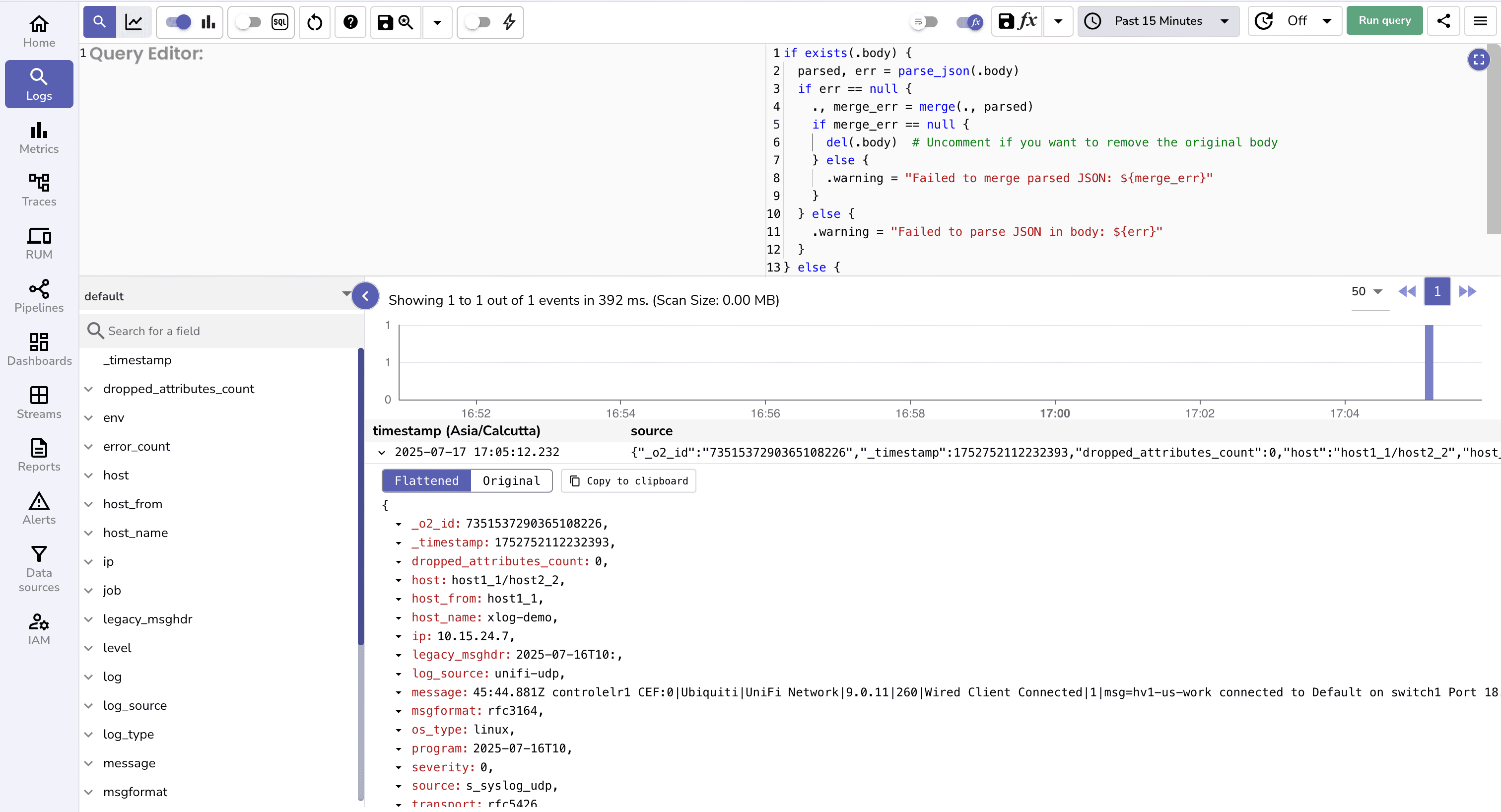Collapse the host_name entry in JSON view

[x=399, y=617]
